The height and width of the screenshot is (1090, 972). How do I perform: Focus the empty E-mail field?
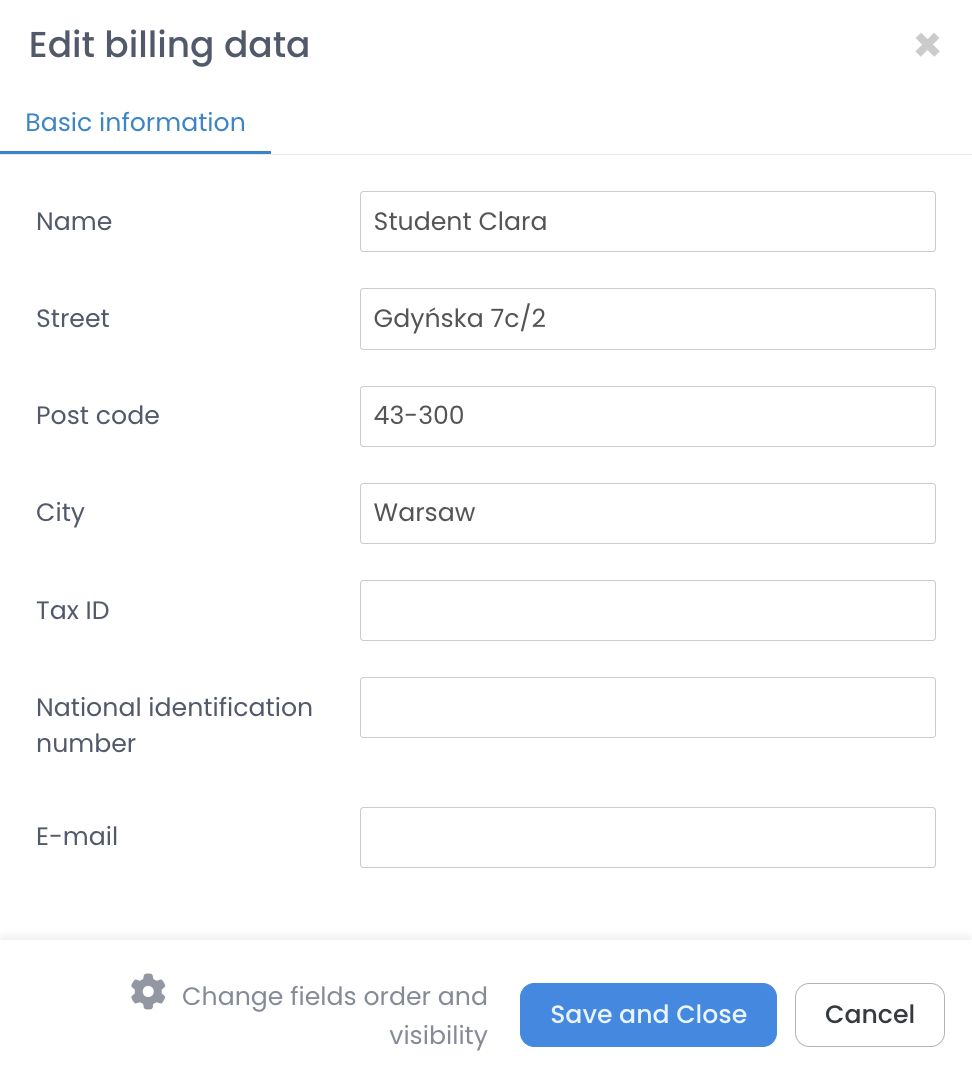647,837
